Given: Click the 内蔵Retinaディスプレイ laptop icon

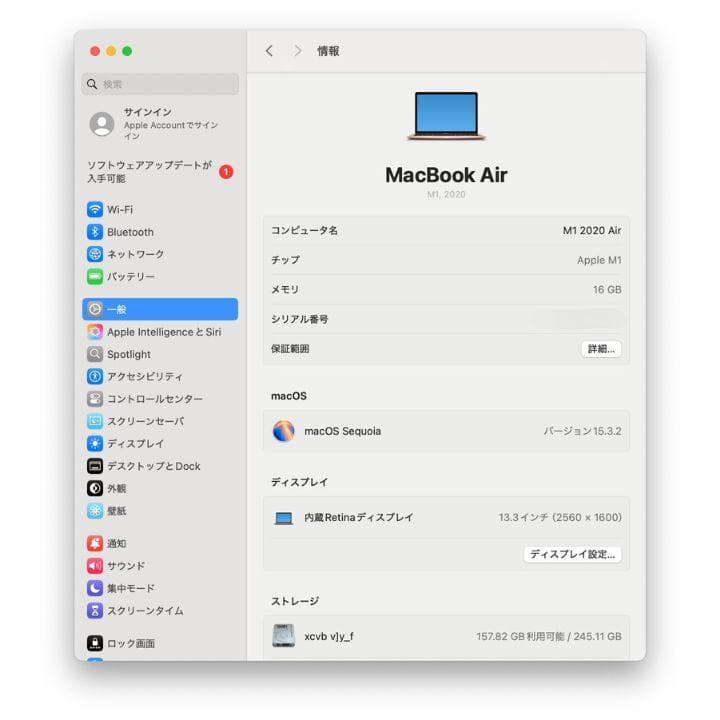Looking at the screenshot, I should click(x=283, y=518).
